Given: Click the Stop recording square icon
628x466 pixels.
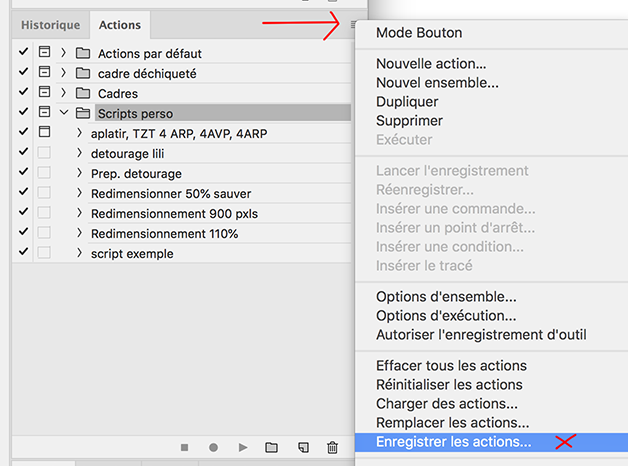Looking at the screenshot, I should coord(184,447).
